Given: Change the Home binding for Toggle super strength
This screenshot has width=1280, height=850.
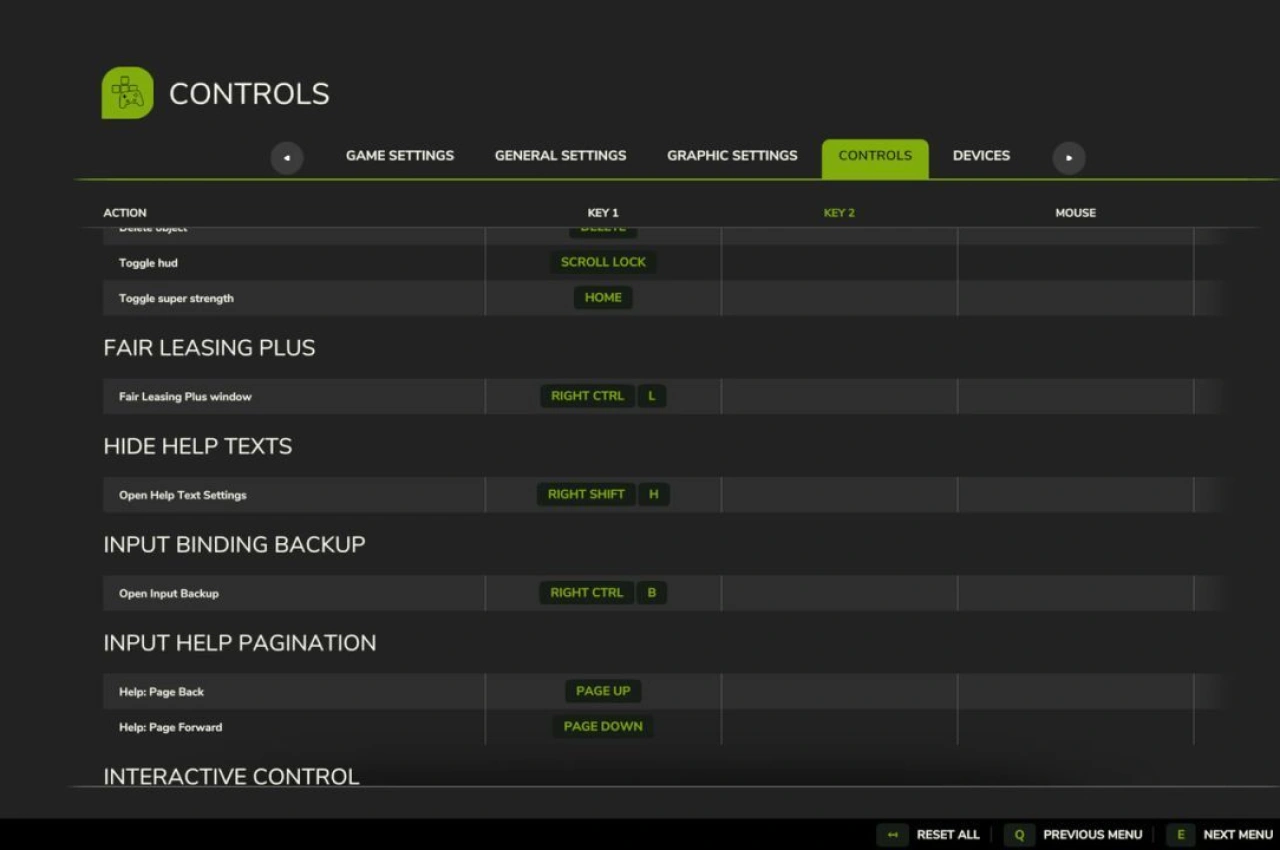Looking at the screenshot, I should coord(603,298).
